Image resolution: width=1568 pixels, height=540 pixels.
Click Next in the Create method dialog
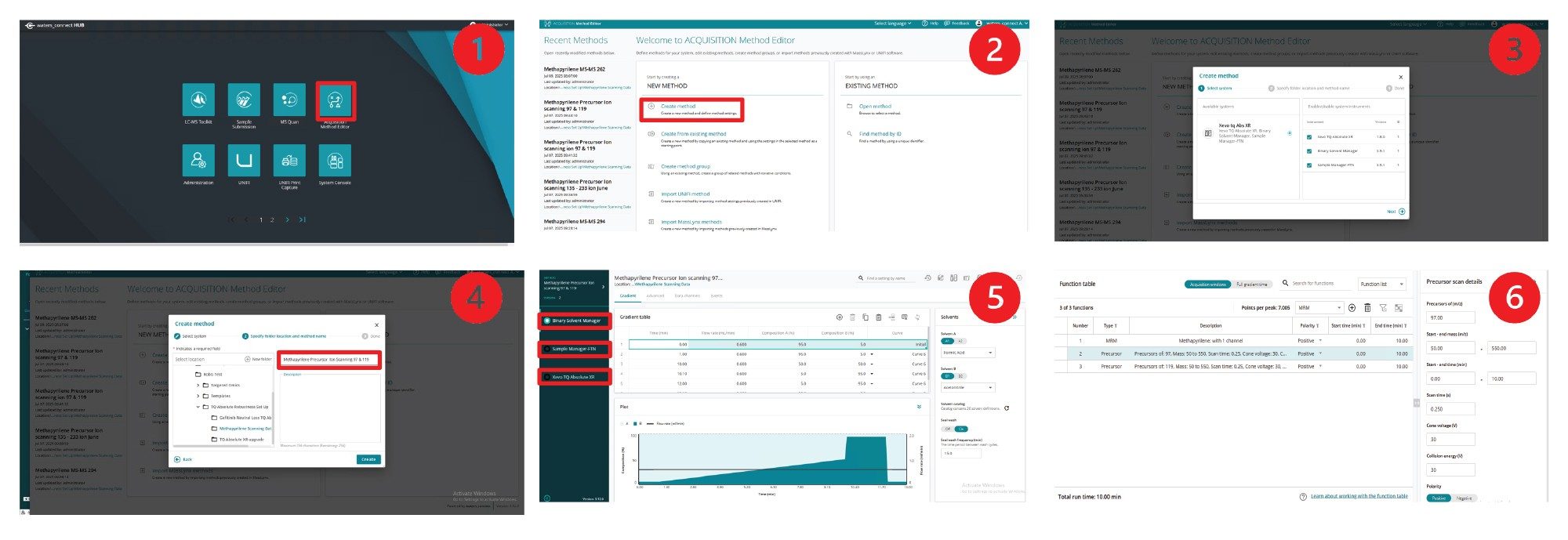point(1396,212)
